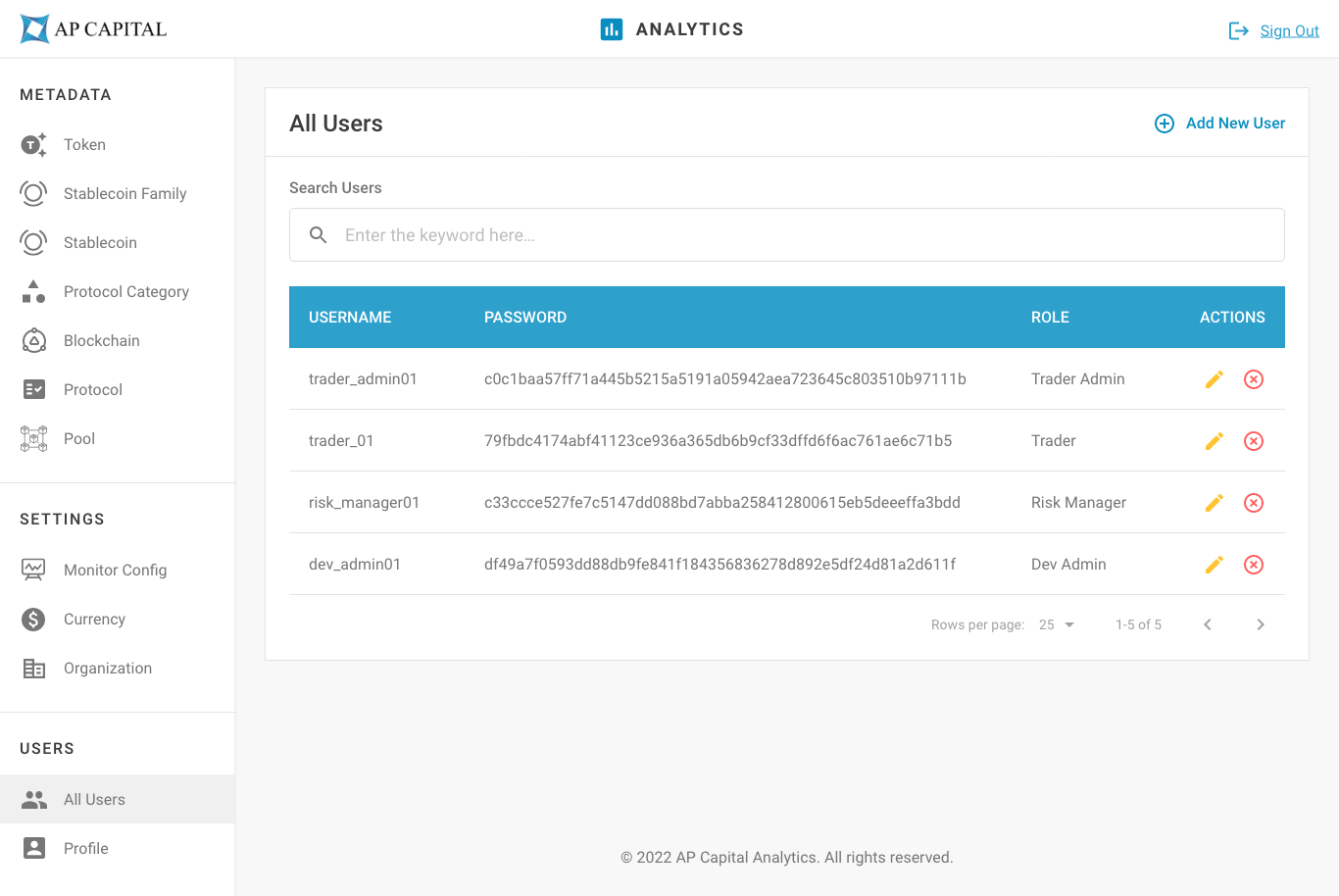Click the Monitor Config sidebar icon
The image size is (1339, 896).
point(34,571)
